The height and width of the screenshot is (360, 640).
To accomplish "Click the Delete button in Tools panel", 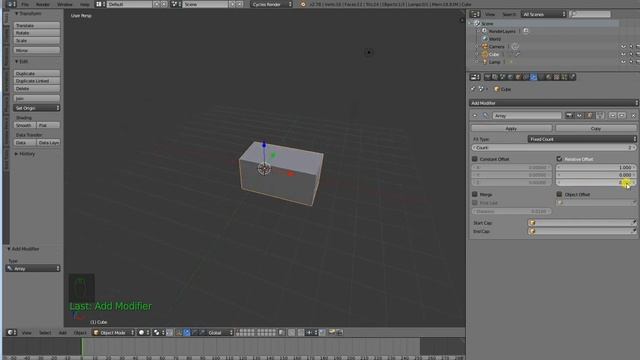I will point(37,89).
